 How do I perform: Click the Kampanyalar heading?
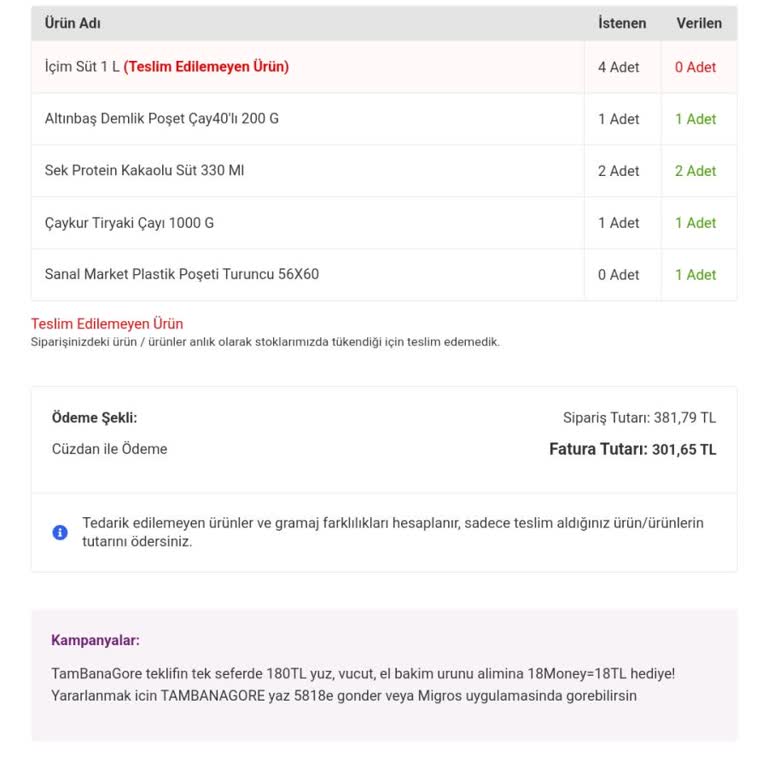(x=95, y=640)
